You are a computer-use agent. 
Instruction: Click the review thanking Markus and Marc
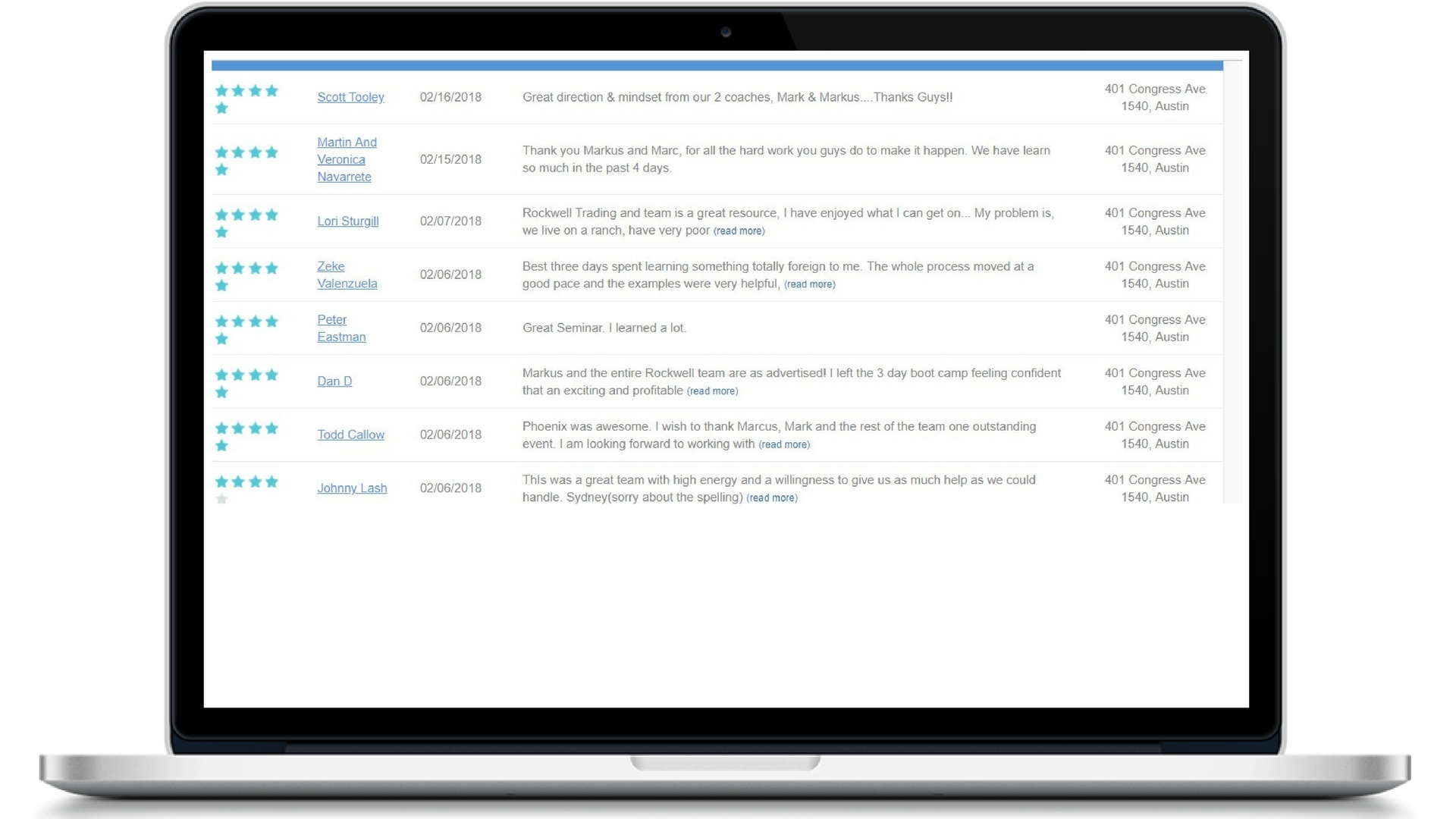pos(786,159)
